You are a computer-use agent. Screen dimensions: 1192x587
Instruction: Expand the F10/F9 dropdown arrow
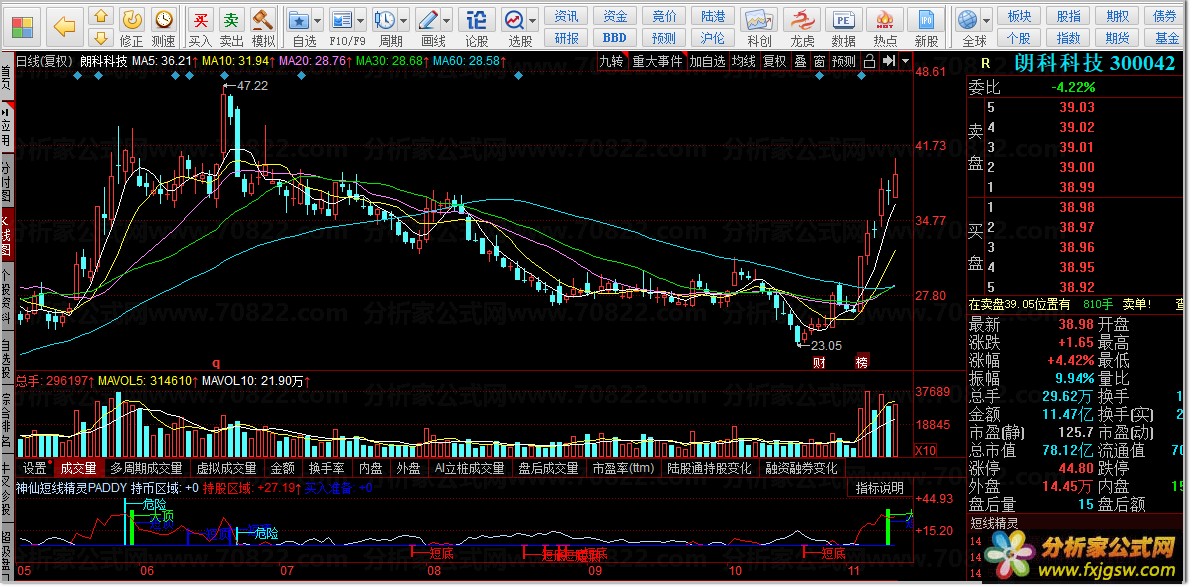(x=360, y=20)
